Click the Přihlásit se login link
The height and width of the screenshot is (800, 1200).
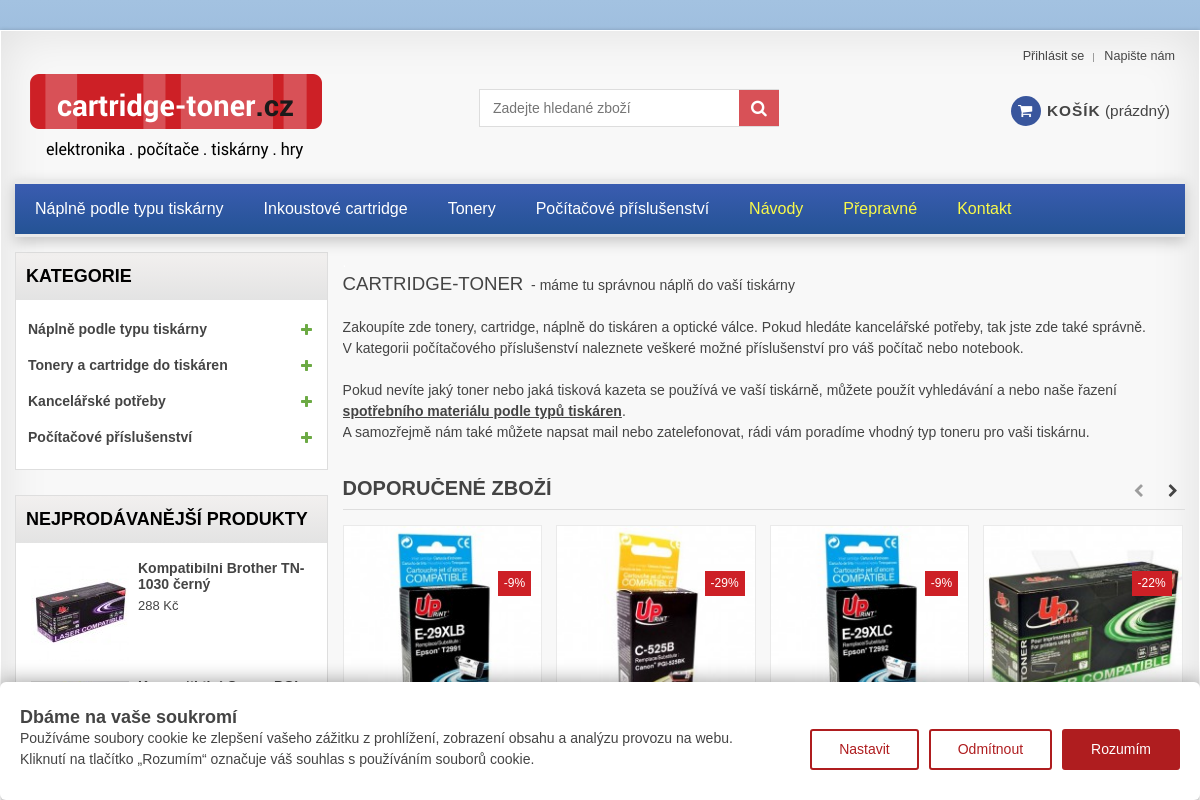pos(1052,56)
